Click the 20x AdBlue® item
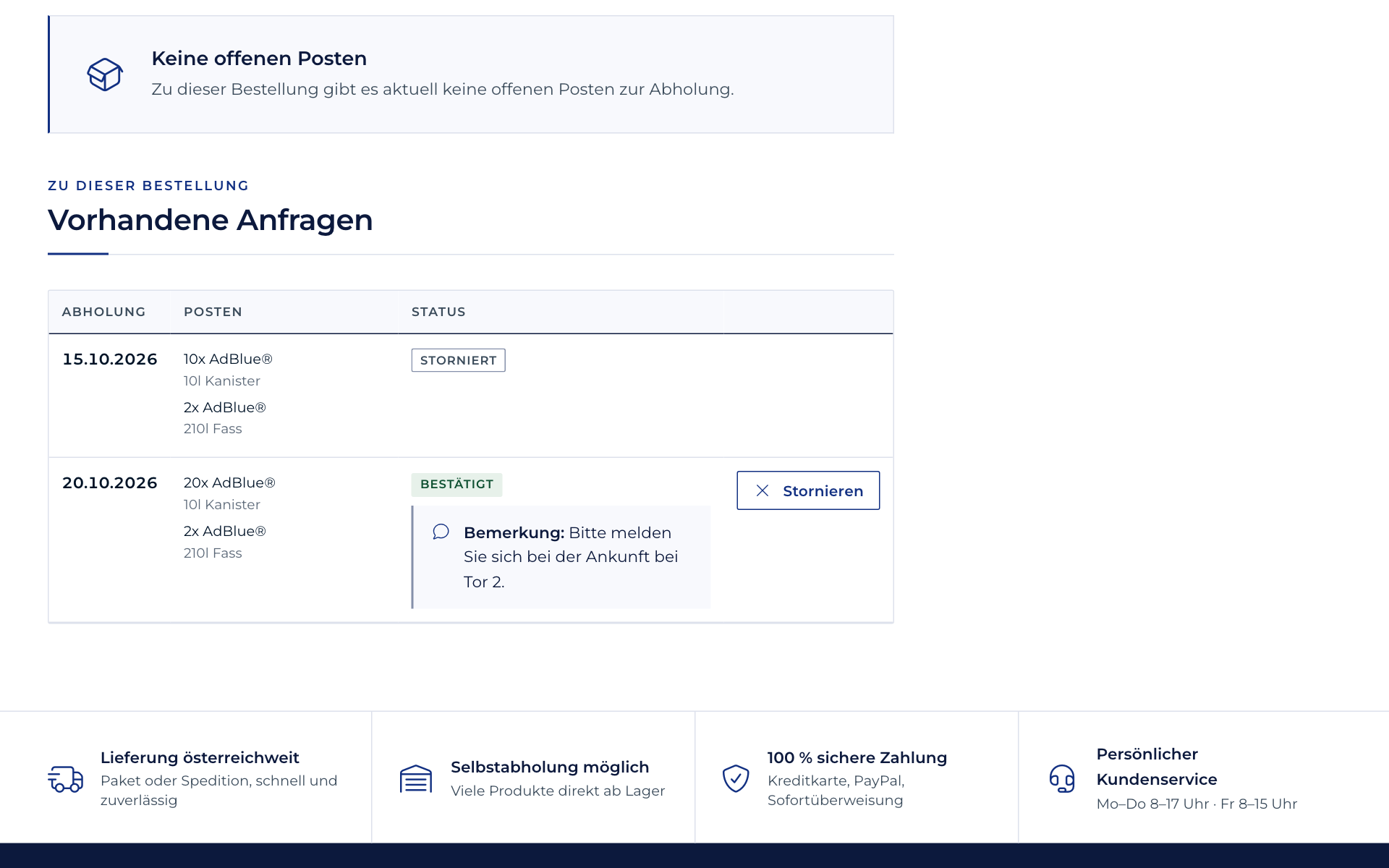 click(x=229, y=482)
